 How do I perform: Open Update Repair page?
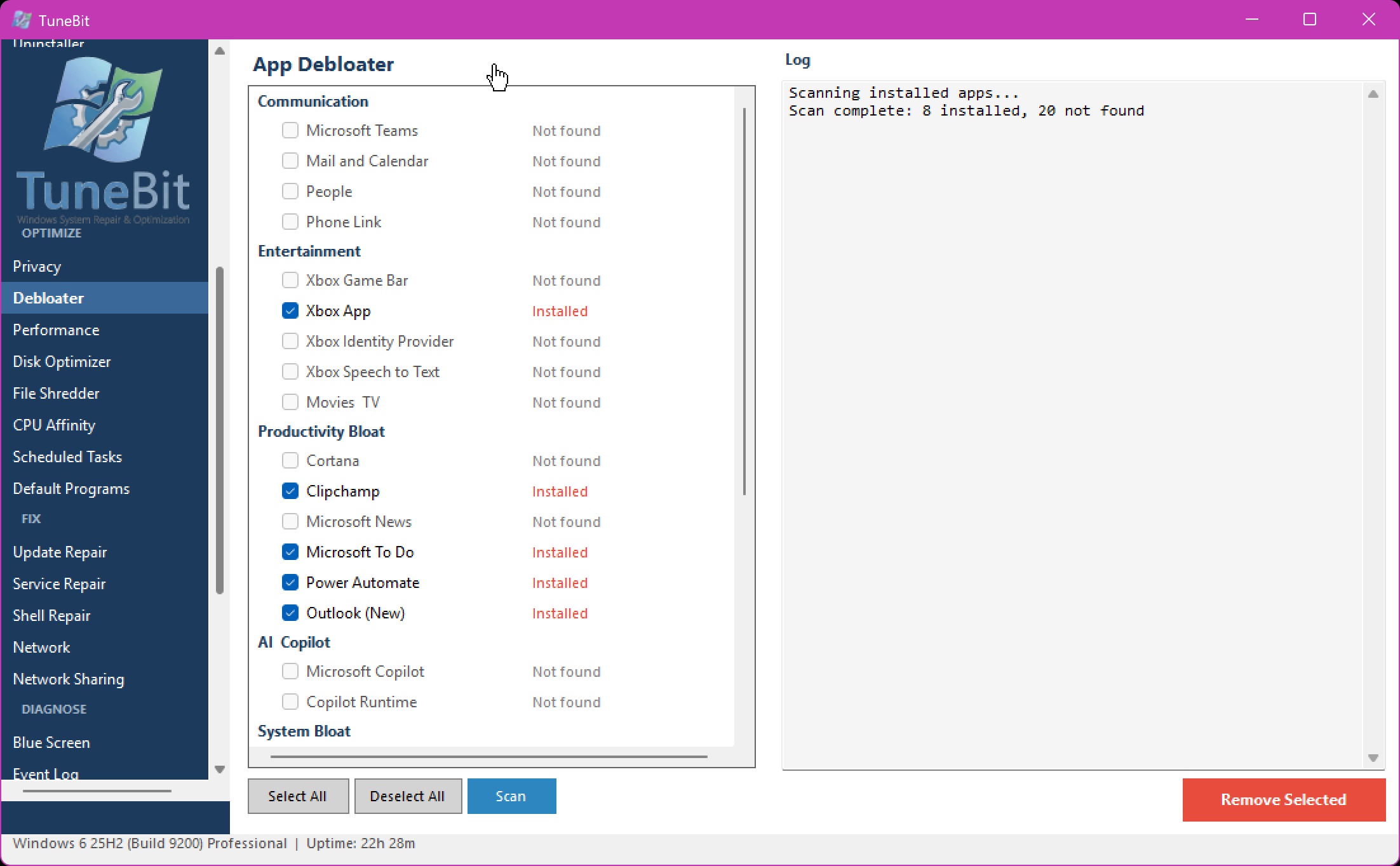(105, 552)
